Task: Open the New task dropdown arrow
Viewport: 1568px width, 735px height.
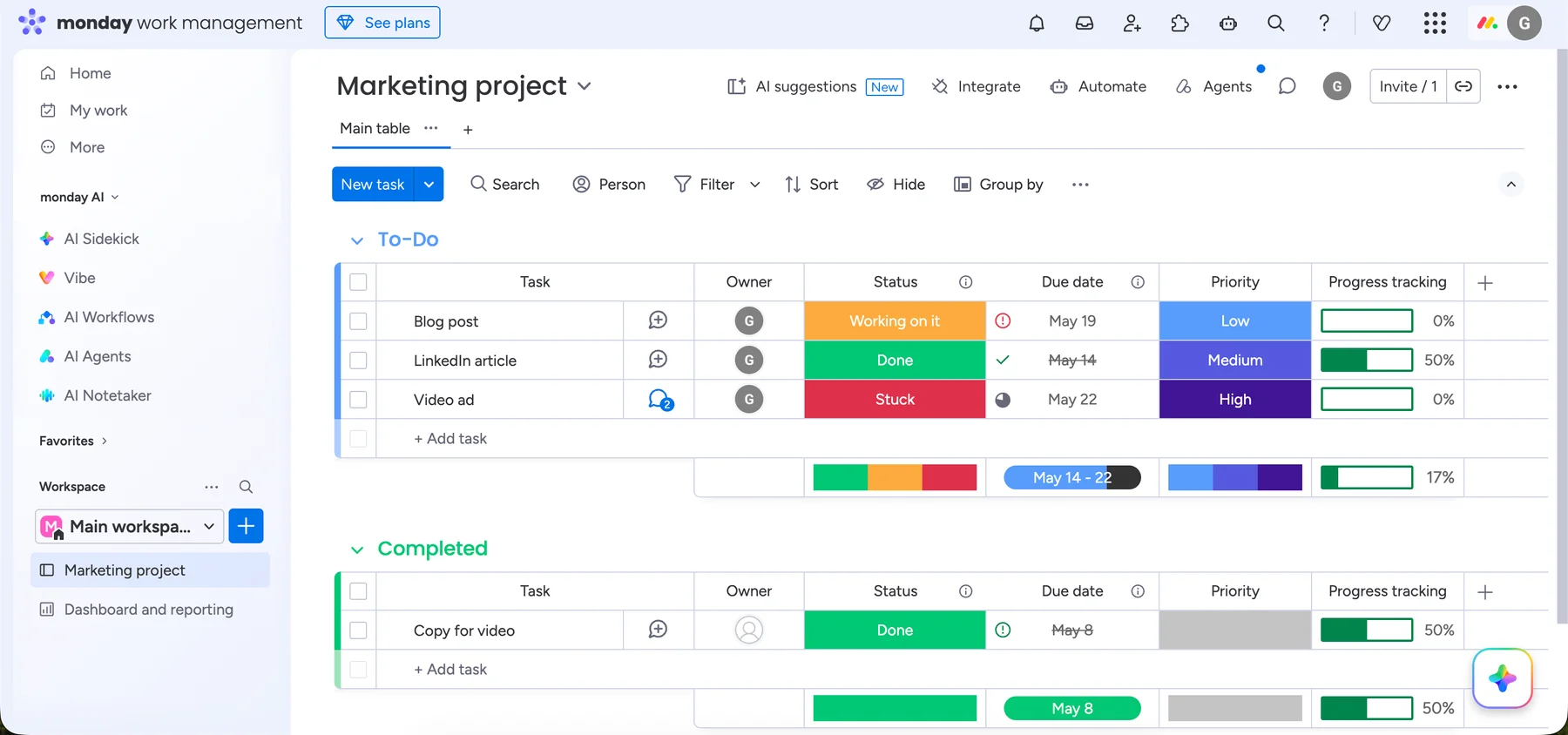Action: coord(429,184)
